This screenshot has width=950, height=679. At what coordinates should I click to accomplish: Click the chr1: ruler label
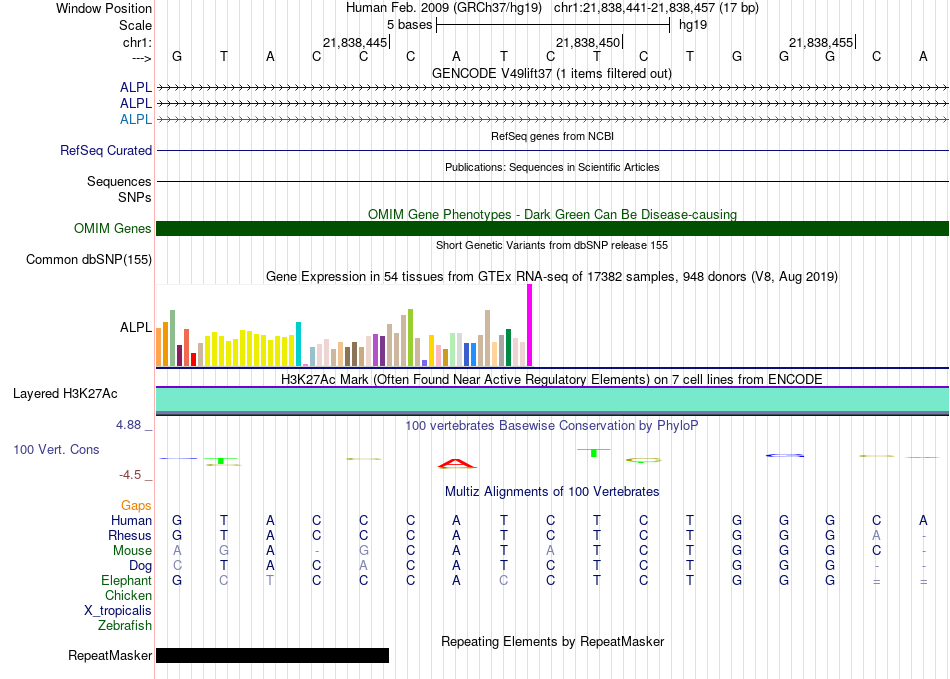point(138,42)
